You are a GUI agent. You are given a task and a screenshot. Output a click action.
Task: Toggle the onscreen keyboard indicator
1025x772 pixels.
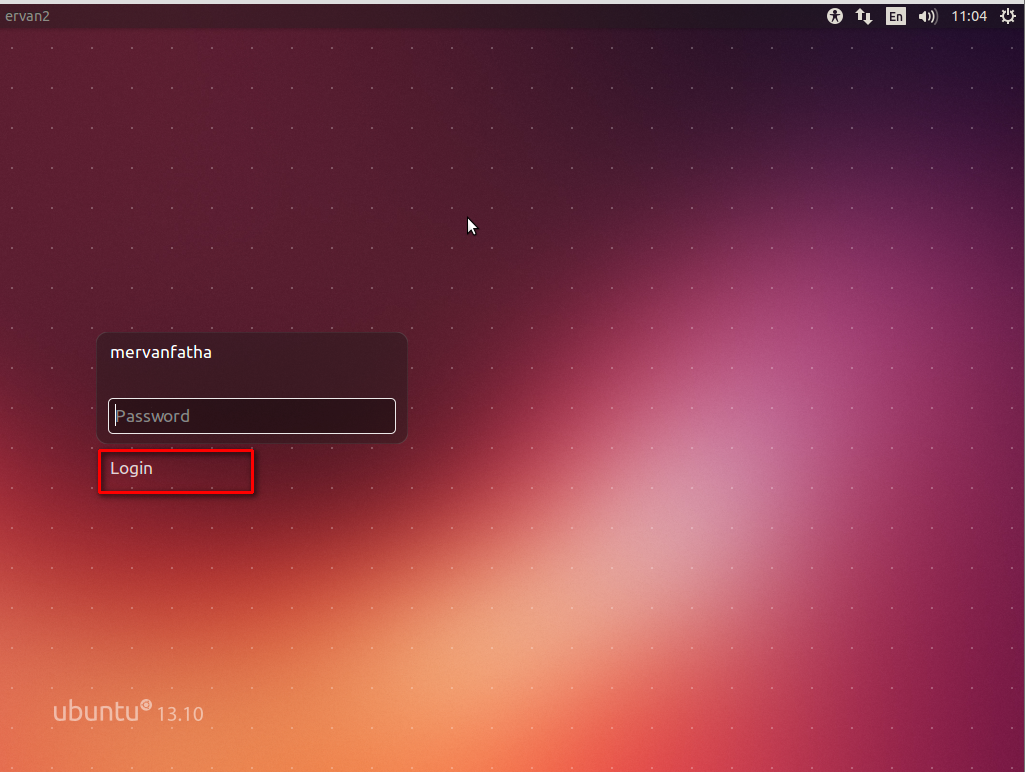pyautogui.click(x=835, y=16)
